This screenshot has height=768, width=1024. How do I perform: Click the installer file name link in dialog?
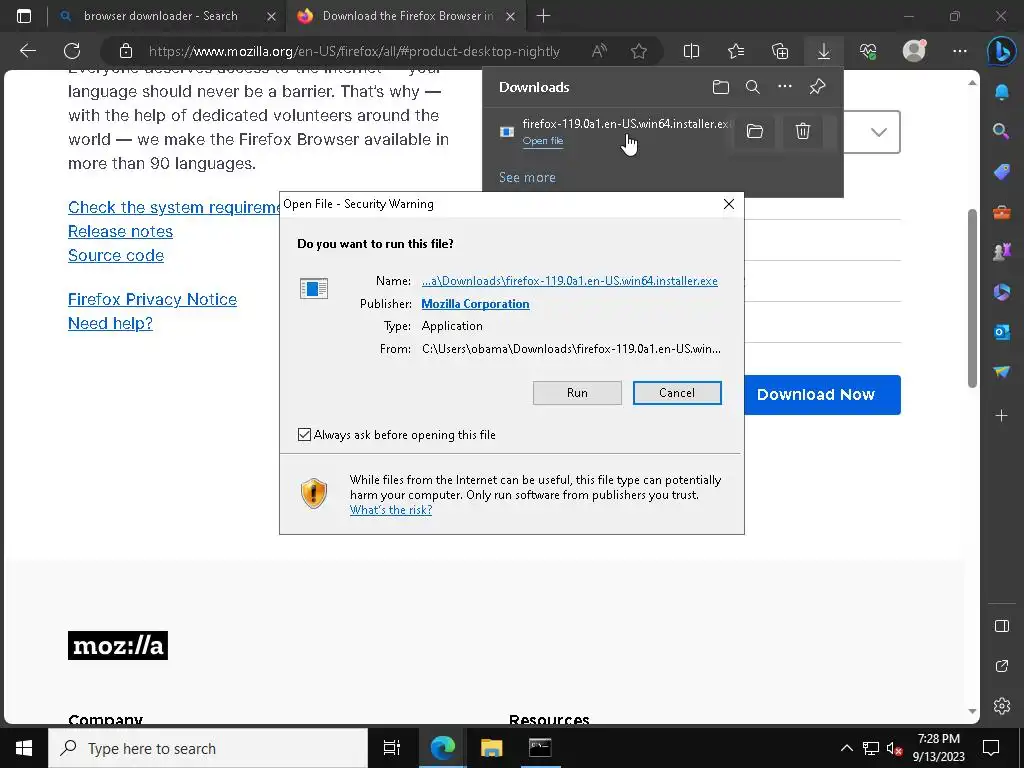pos(569,281)
